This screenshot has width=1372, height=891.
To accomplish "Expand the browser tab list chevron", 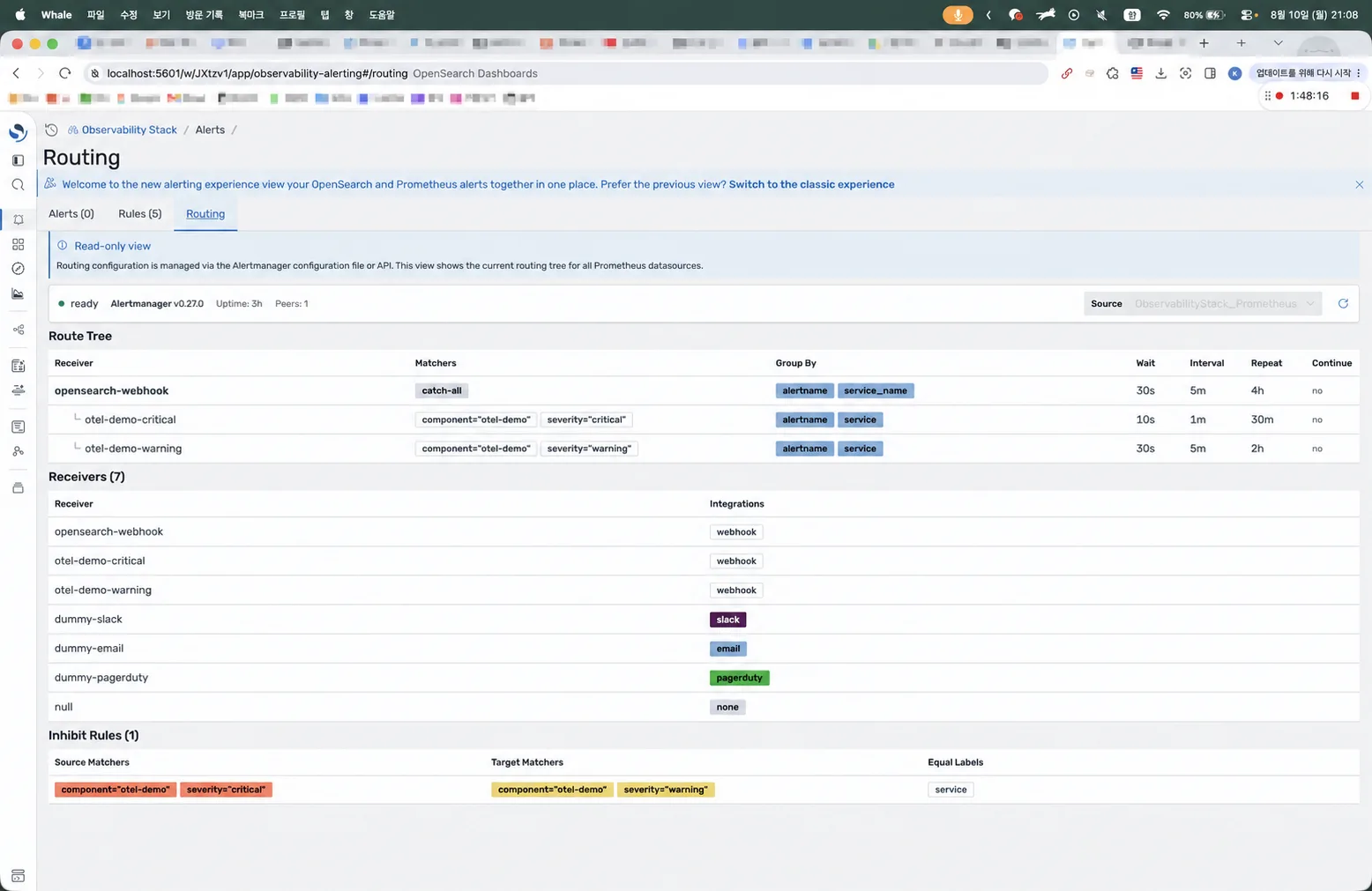I will tap(1278, 42).
